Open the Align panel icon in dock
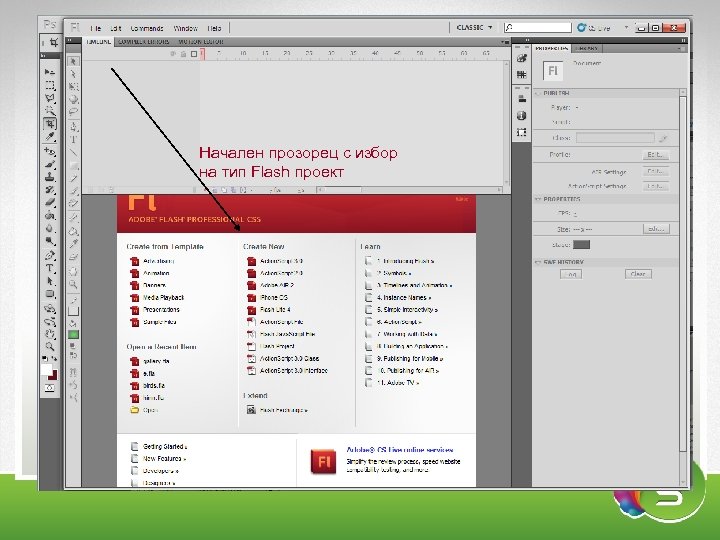 (x=521, y=99)
